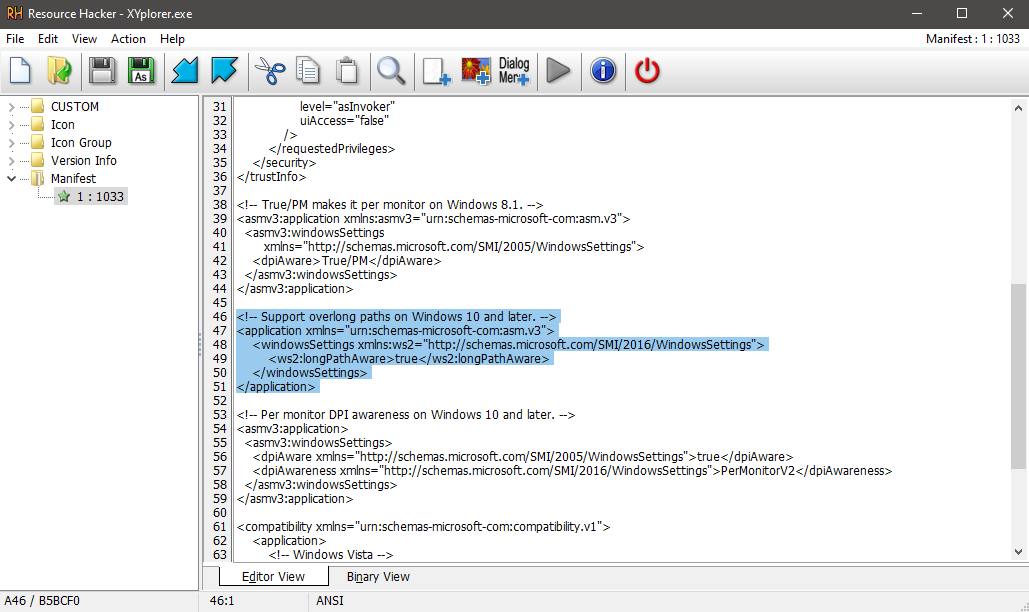Click the New blank file icon
Viewport: 1029px width, 612px height.
click(x=21, y=70)
